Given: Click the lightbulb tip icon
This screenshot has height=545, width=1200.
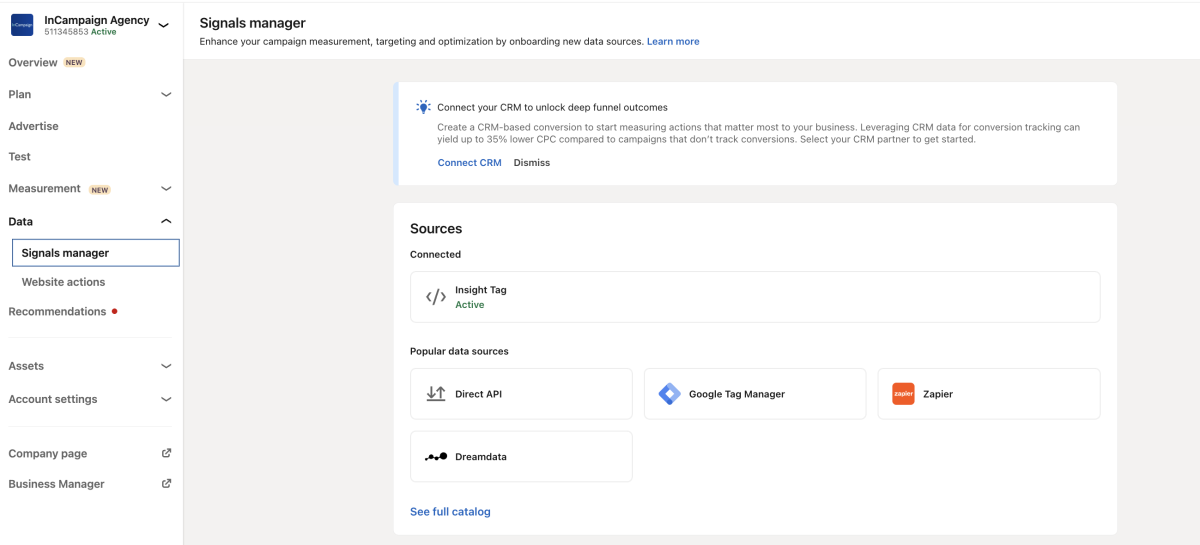Looking at the screenshot, I should point(424,107).
